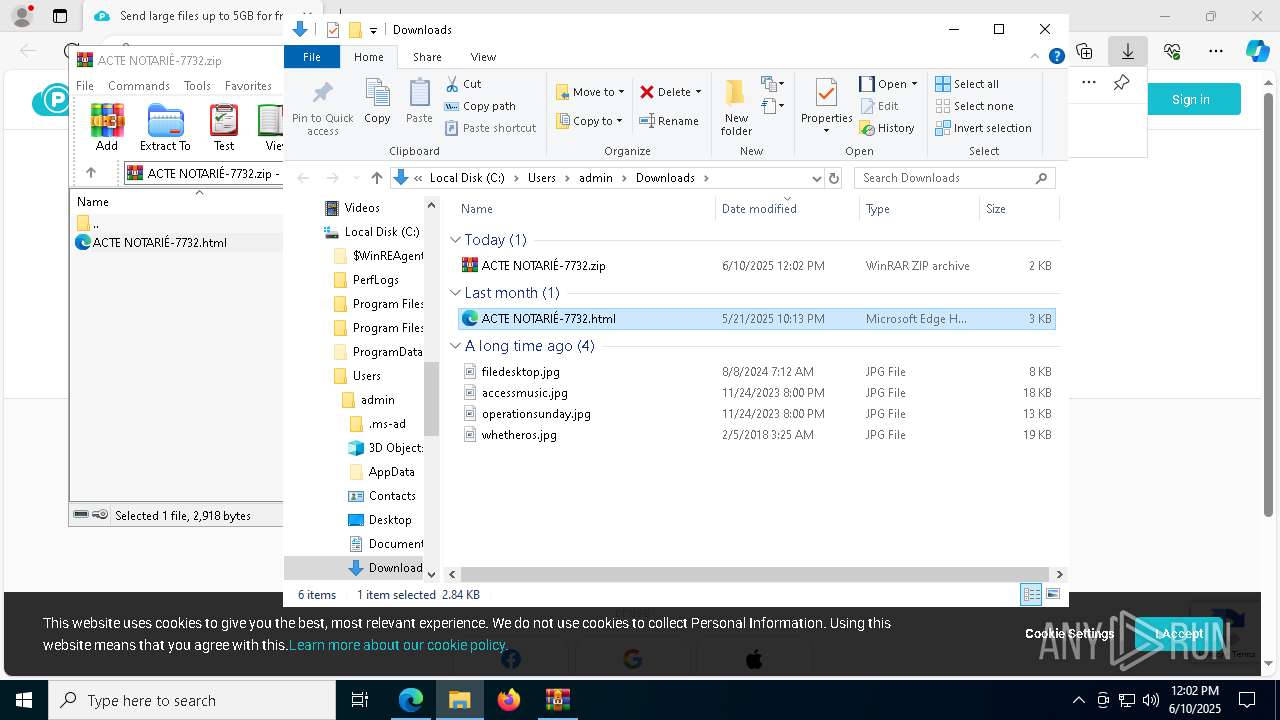Open the File tab

[312, 57]
